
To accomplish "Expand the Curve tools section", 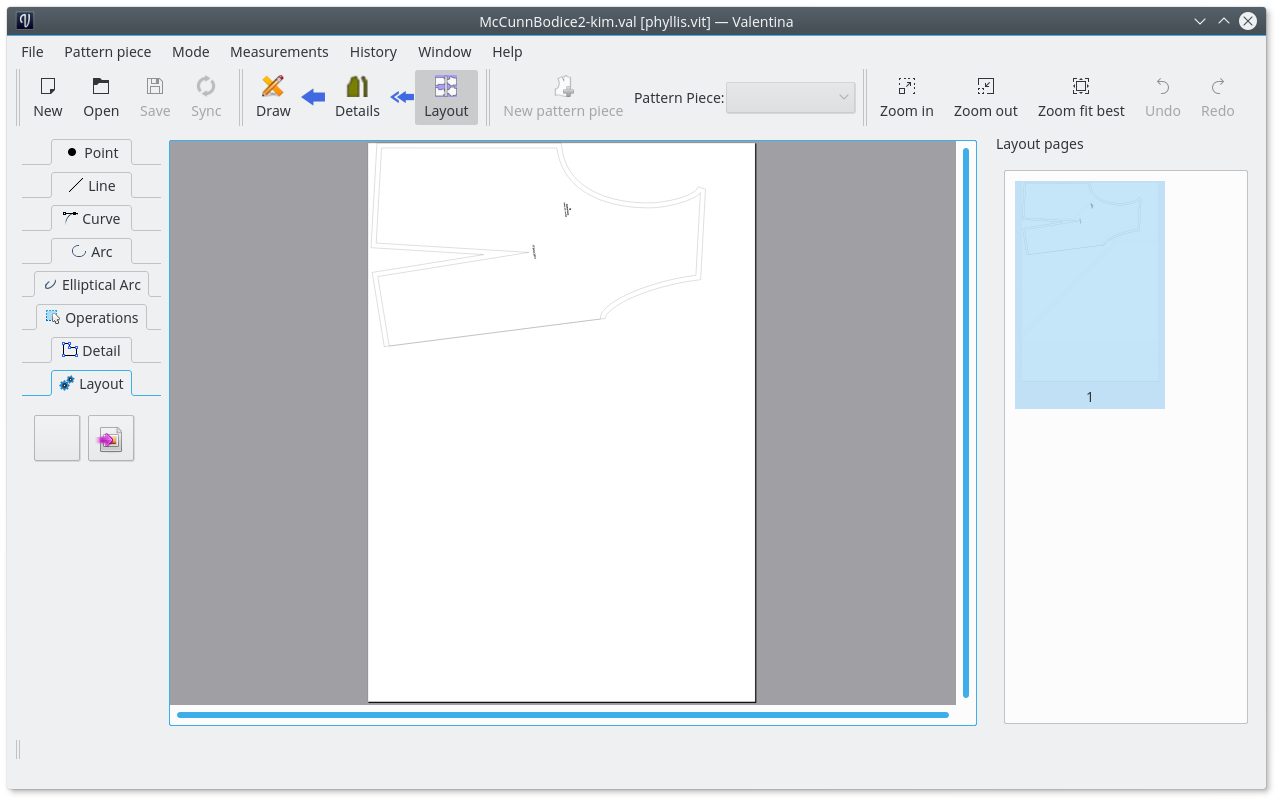I will point(91,219).
